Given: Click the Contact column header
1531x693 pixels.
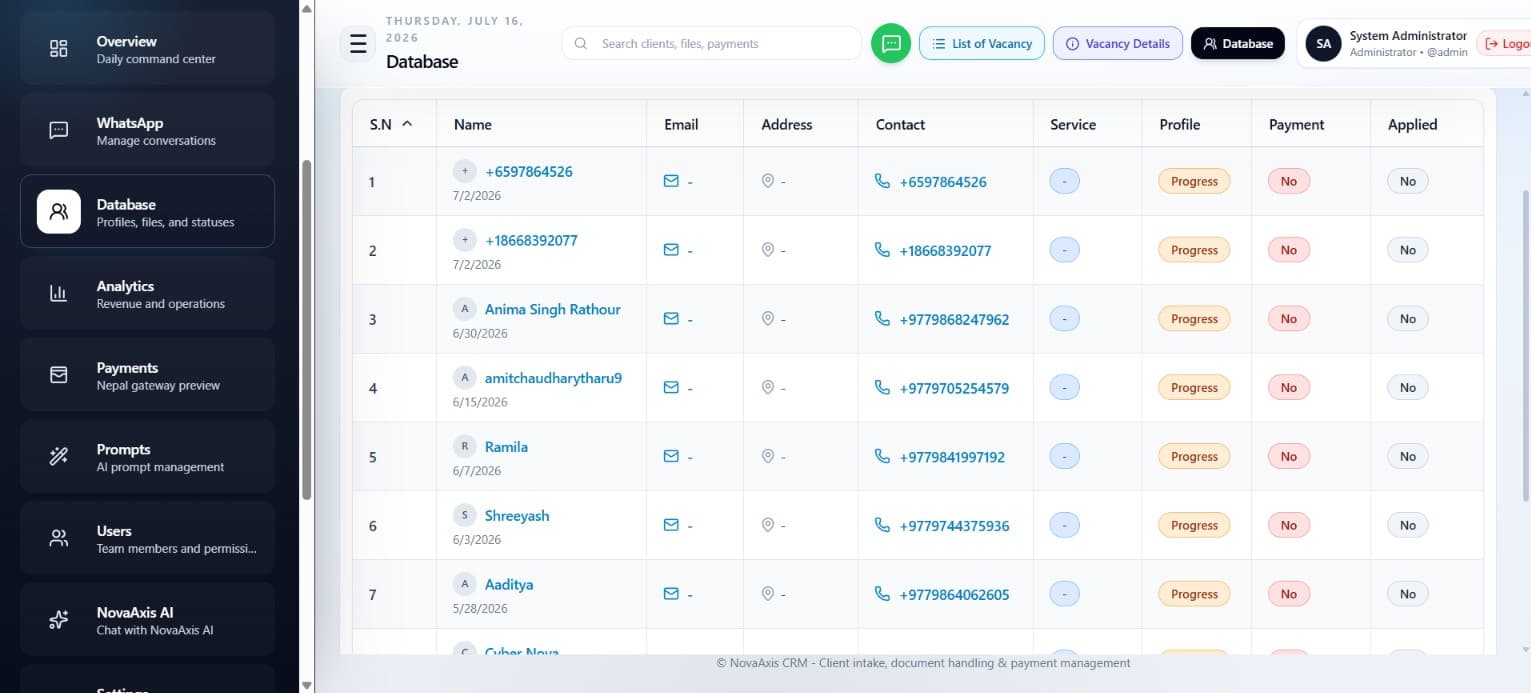Looking at the screenshot, I should click(900, 124).
